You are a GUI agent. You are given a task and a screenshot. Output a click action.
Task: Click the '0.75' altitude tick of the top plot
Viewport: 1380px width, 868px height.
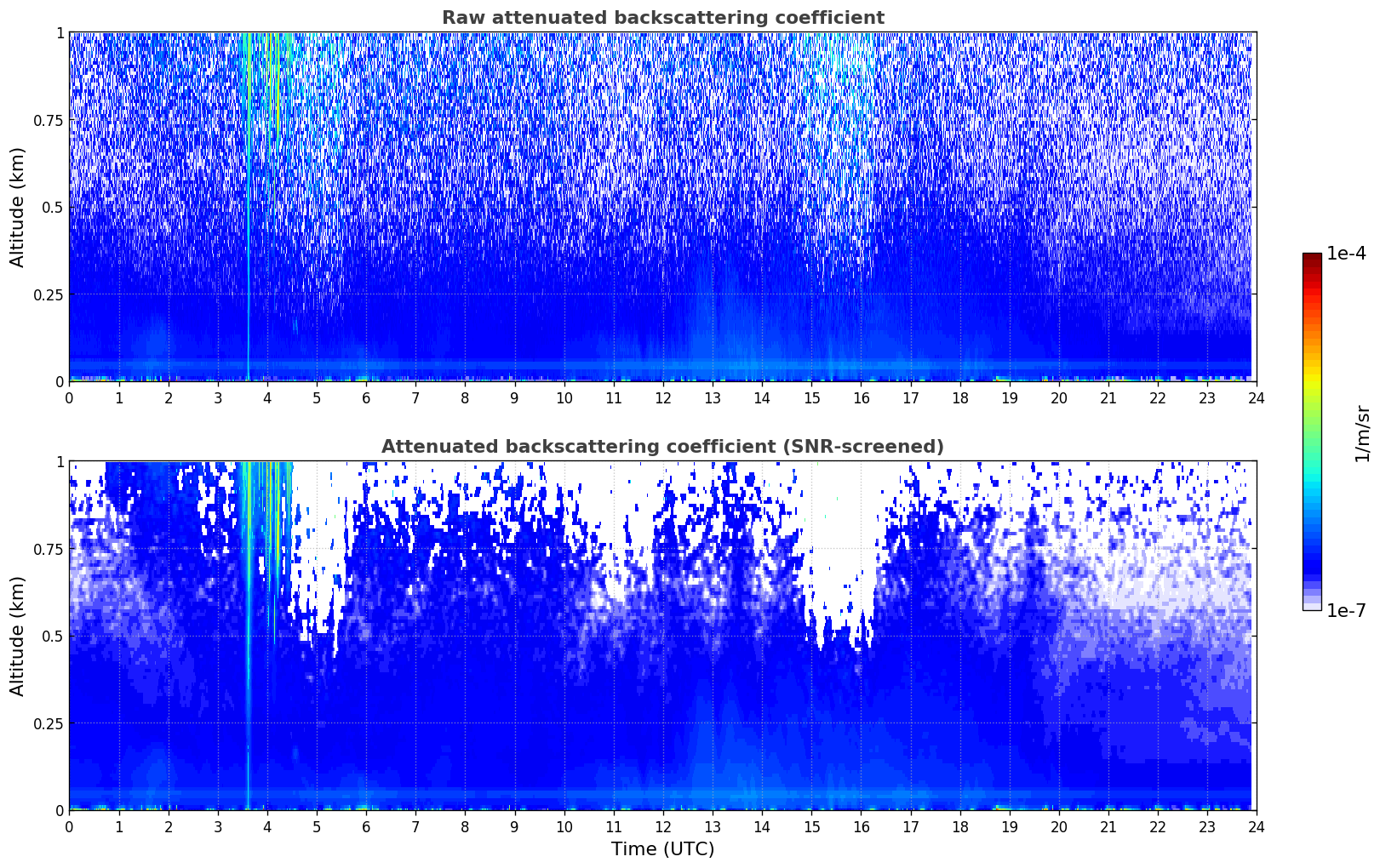click(x=49, y=120)
